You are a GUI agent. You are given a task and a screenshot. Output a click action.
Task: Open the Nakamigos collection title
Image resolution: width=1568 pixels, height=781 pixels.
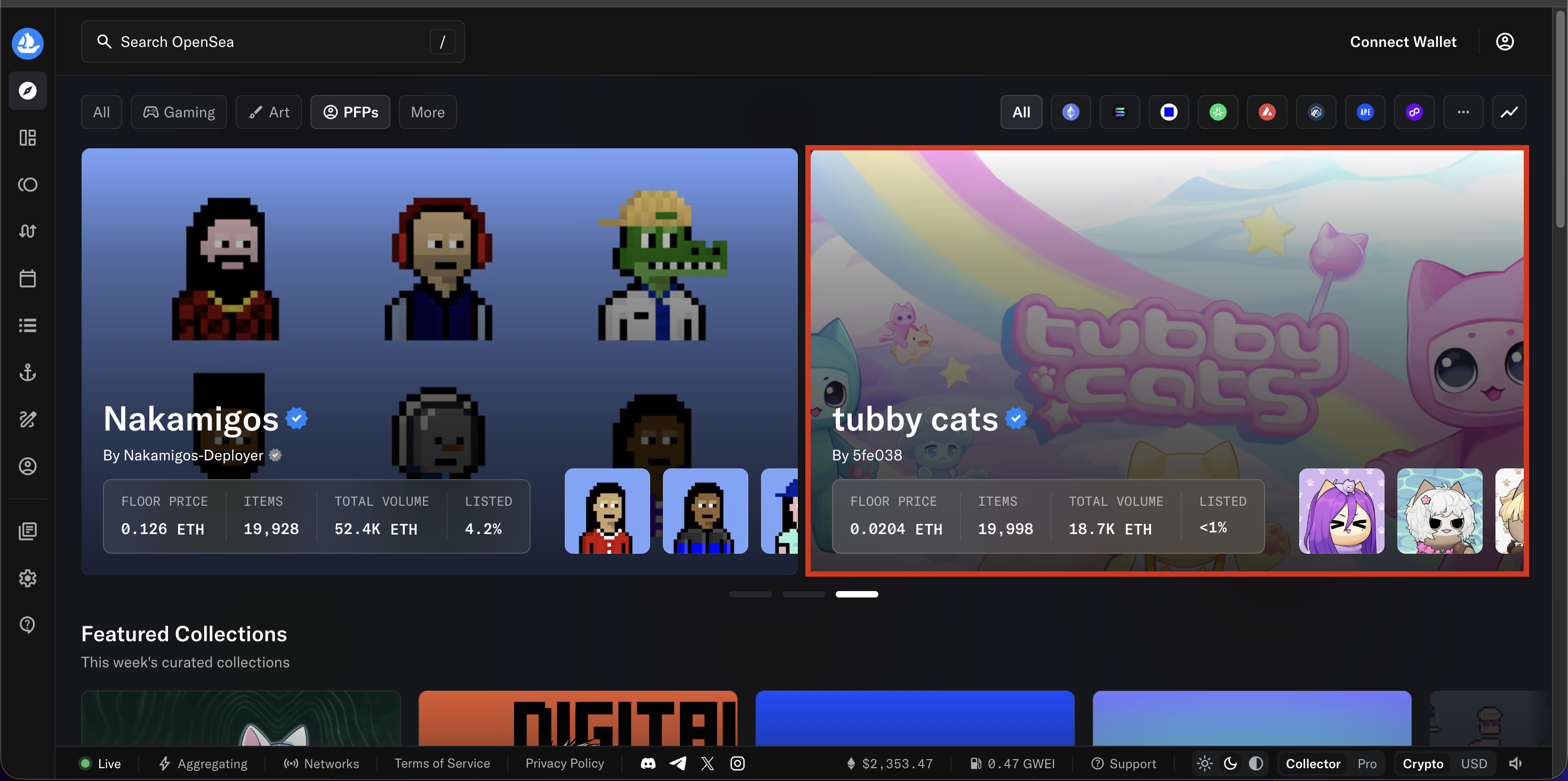(x=190, y=419)
